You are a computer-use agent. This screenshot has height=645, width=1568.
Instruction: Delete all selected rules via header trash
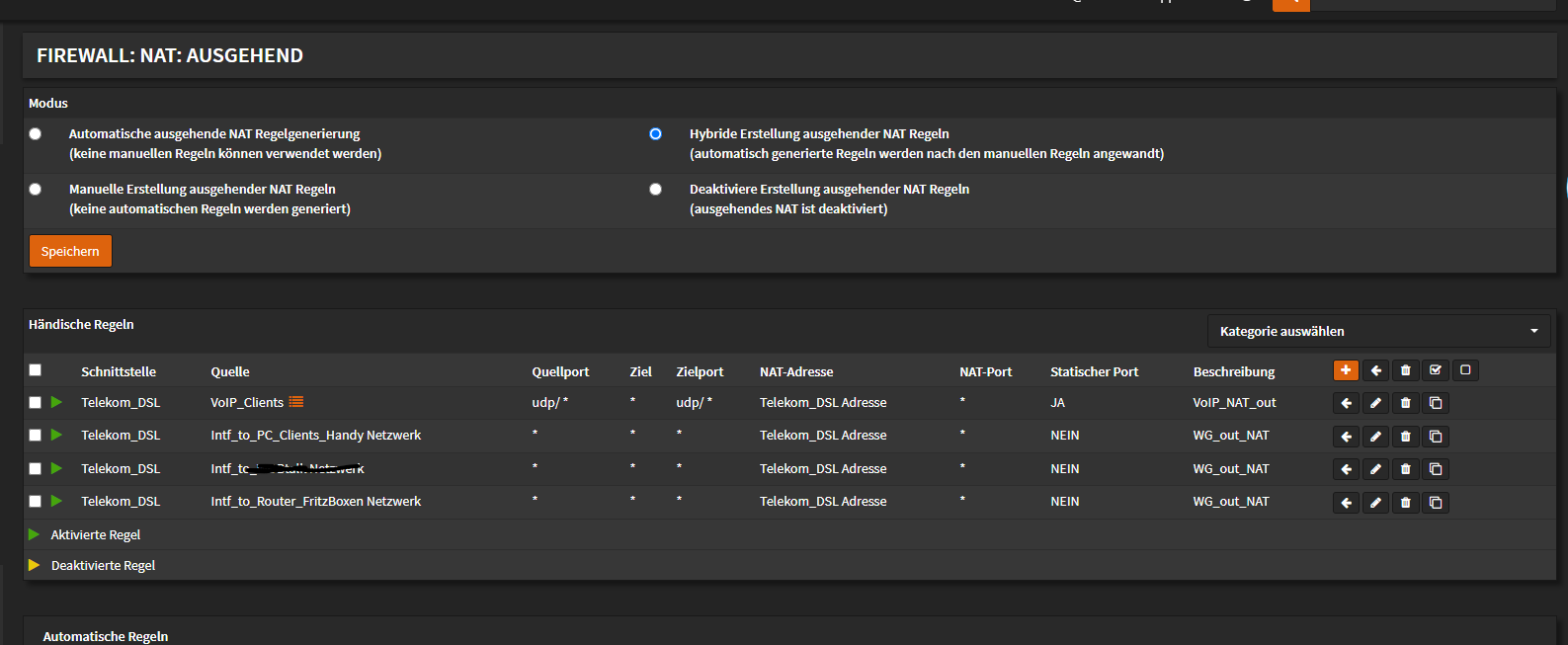1405,370
